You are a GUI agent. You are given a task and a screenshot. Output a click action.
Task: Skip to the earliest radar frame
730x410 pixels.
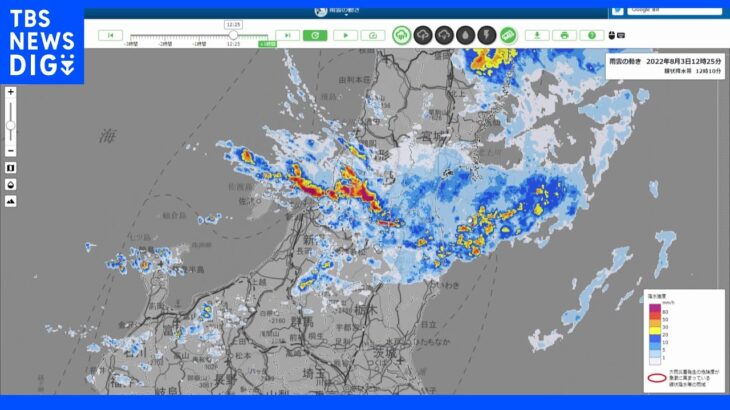pyautogui.click(x=110, y=35)
